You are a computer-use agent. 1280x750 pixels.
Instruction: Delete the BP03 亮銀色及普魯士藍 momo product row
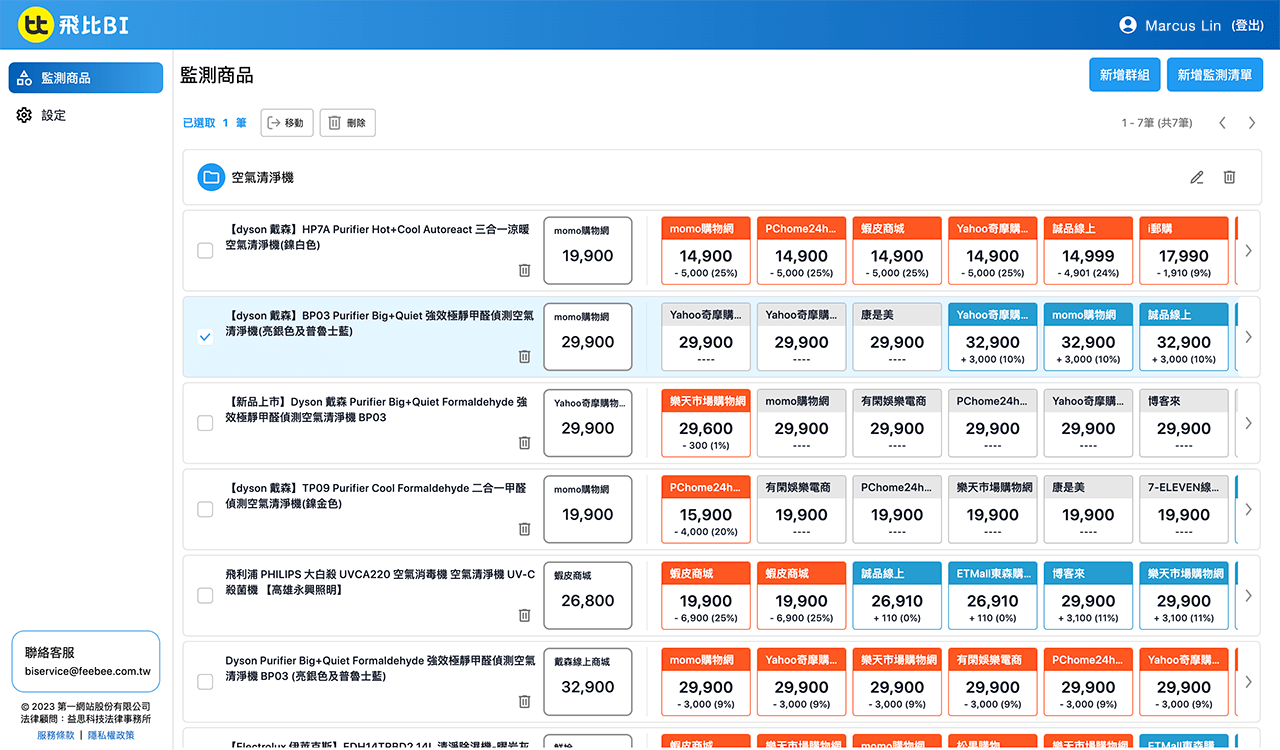[x=524, y=356]
